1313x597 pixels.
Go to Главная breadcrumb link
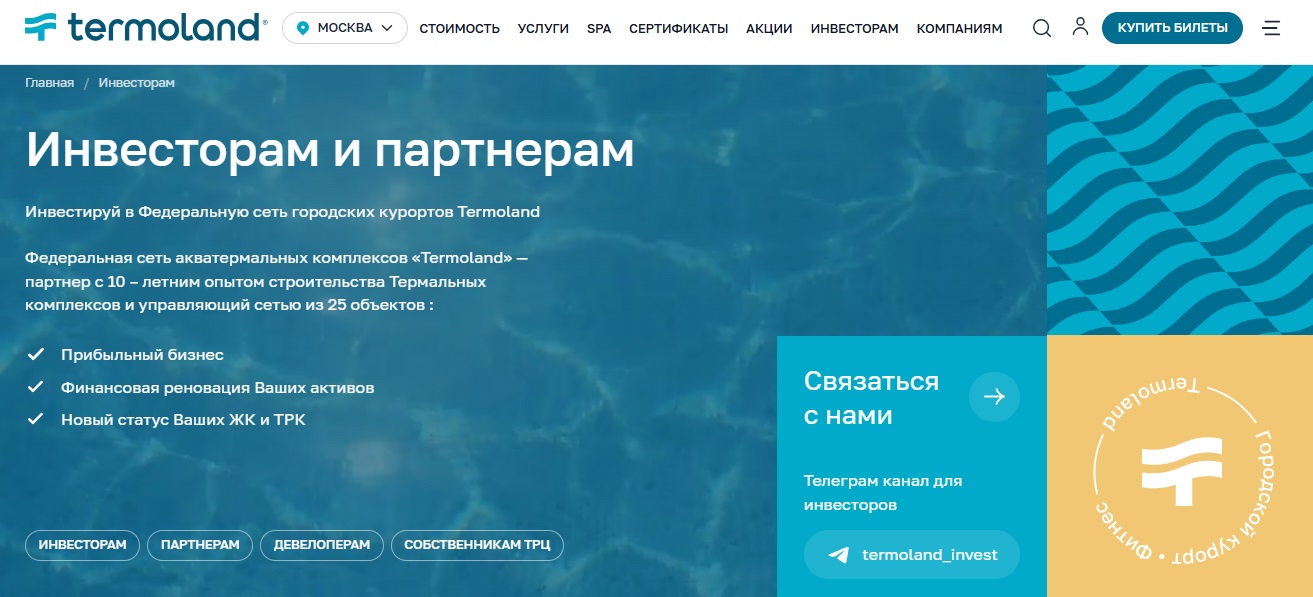tap(50, 83)
